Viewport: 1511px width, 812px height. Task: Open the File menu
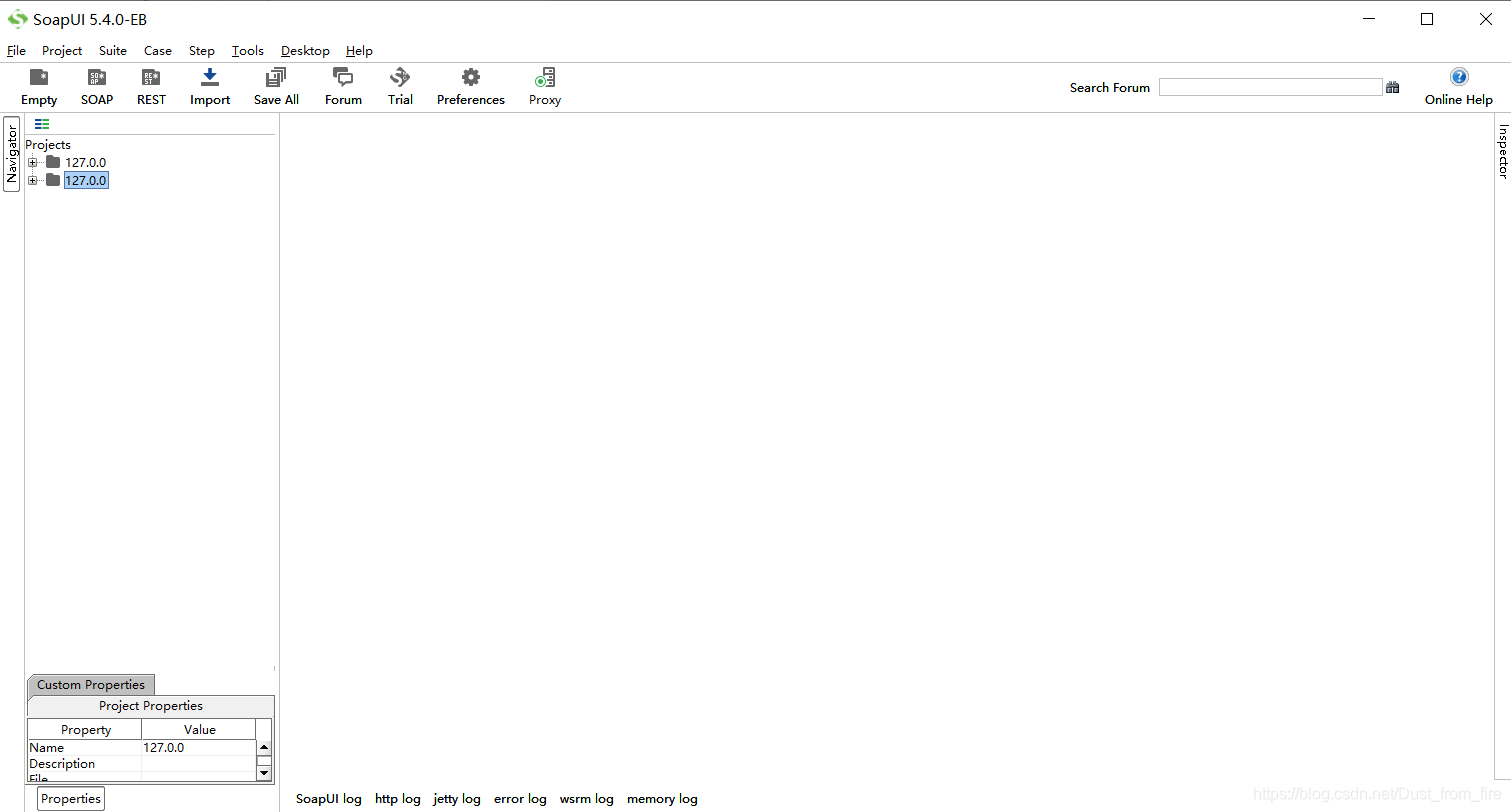[x=16, y=51]
